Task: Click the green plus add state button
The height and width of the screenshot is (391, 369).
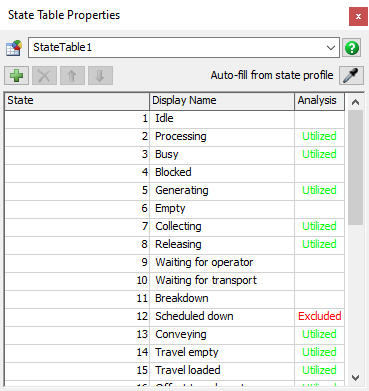Action: 17,75
